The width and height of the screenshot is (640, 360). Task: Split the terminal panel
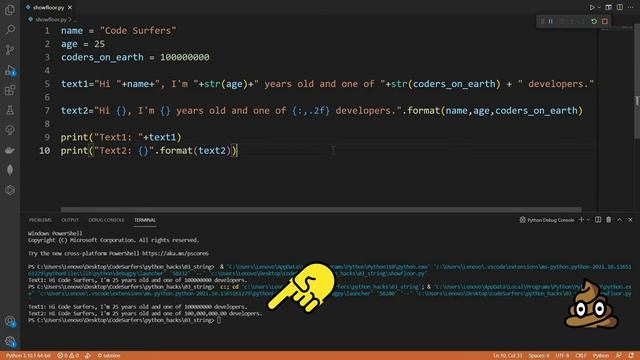coord(598,220)
